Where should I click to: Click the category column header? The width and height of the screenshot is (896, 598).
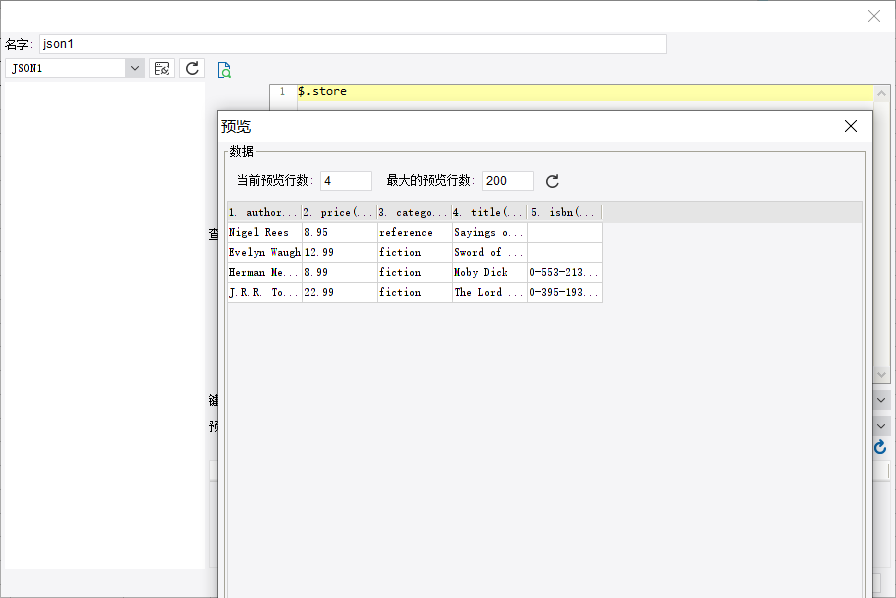coord(414,212)
